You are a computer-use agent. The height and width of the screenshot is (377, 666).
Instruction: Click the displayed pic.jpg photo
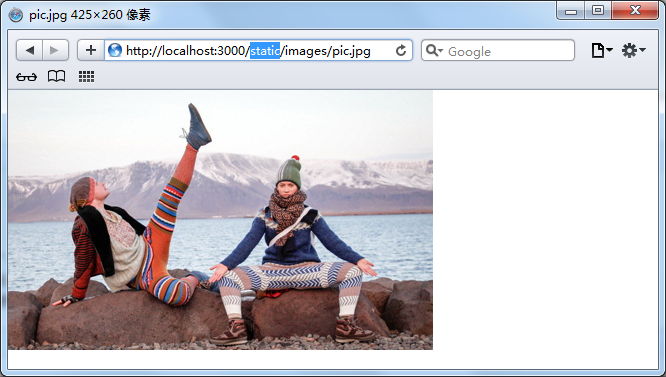[x=220, y=219]
